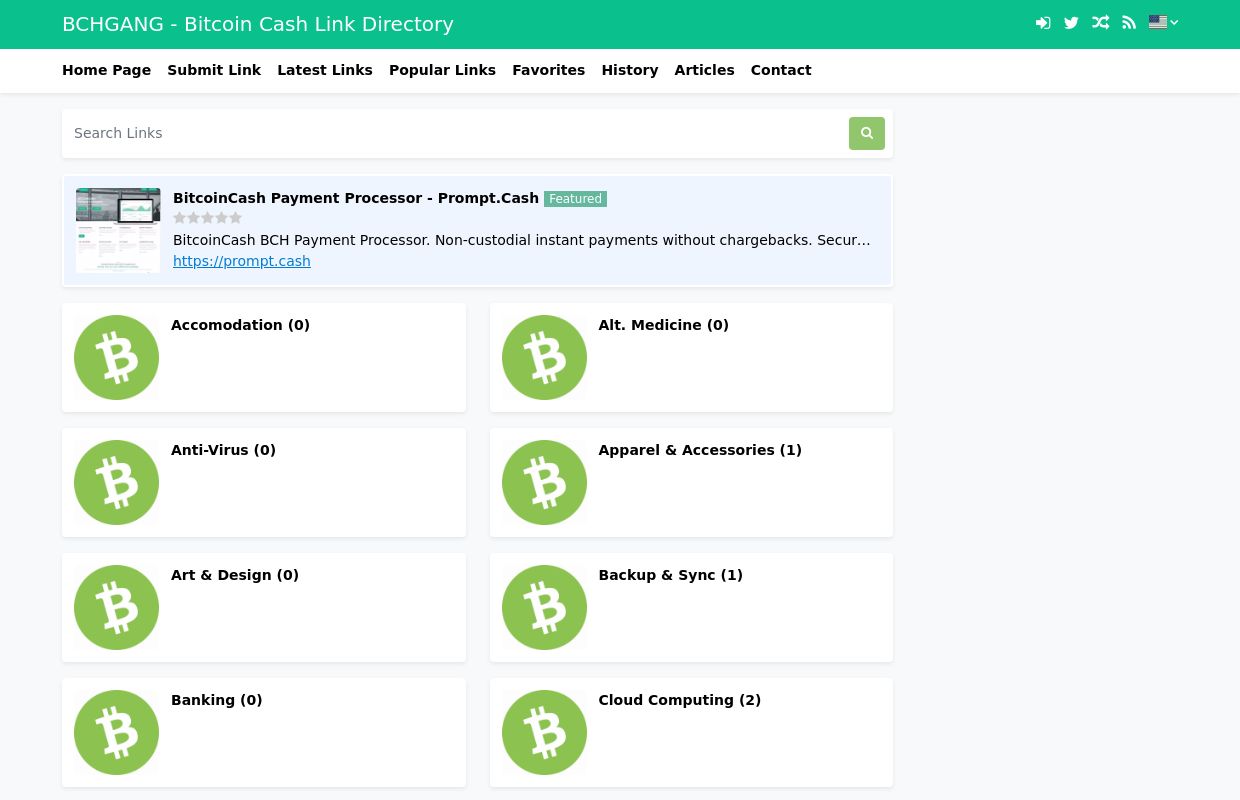
Task: Open the Favorites menu item
Action: coord(548,70)
